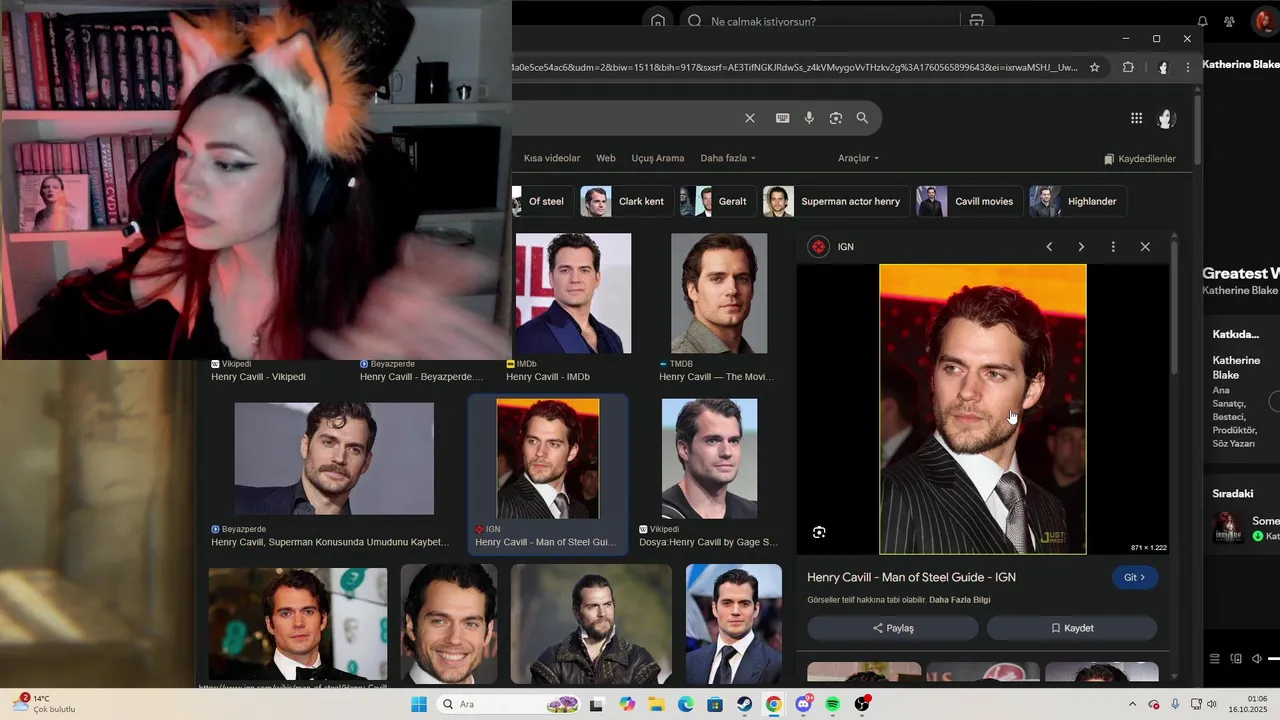
Task: Open Spotify notifications bell
Action: (x=1202, y=21)
